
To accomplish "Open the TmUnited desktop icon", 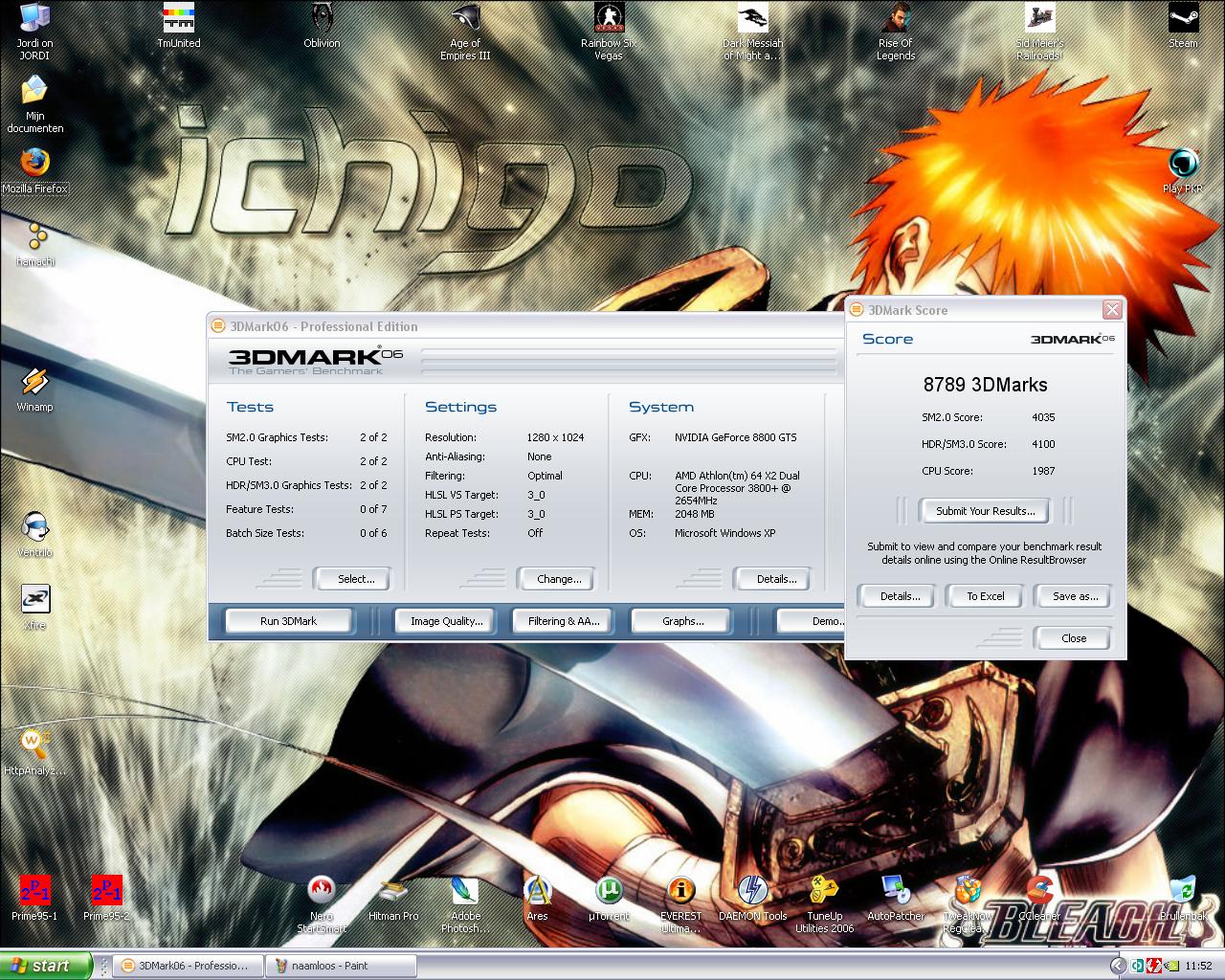I will [x=178, y=26].
